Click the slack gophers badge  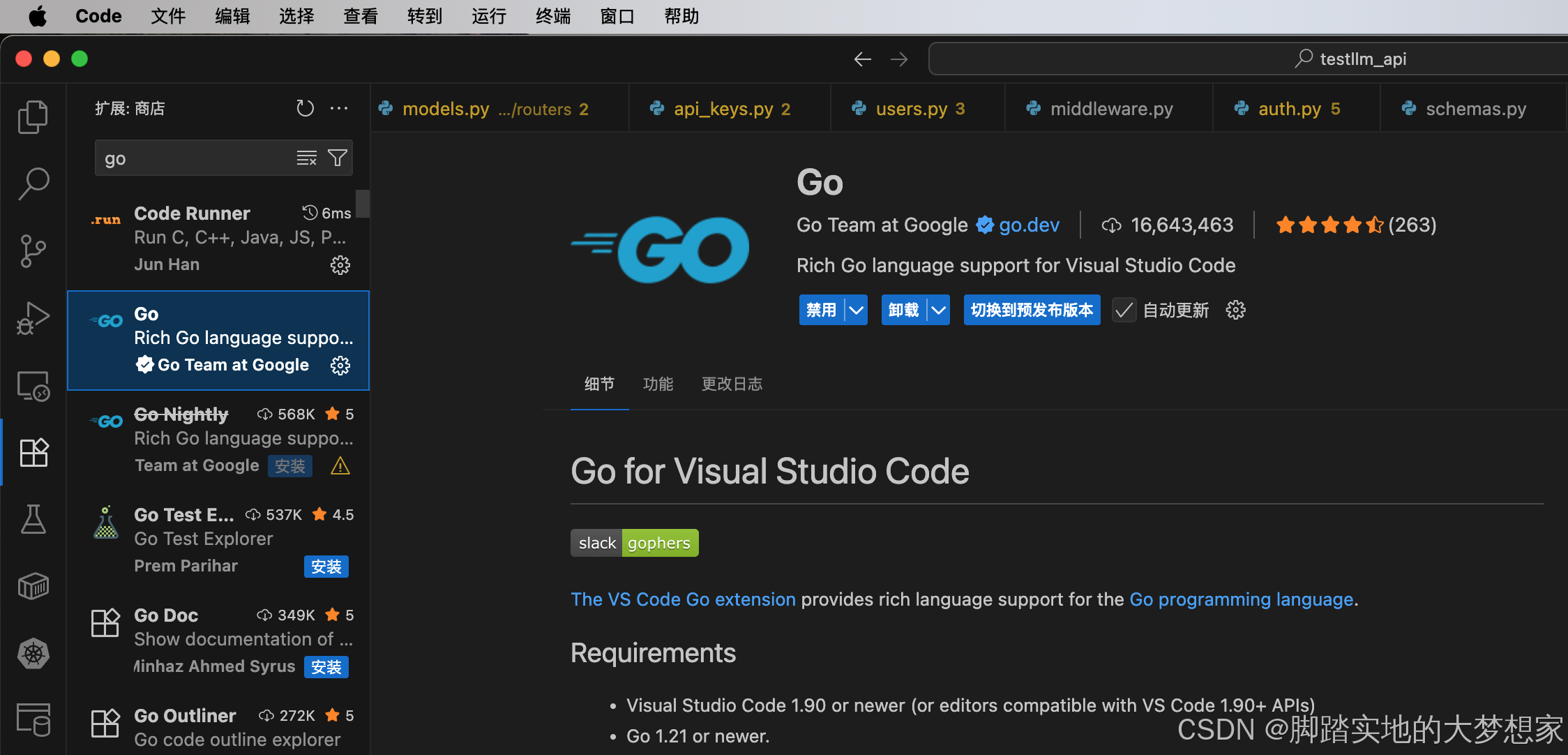[634, 543]
